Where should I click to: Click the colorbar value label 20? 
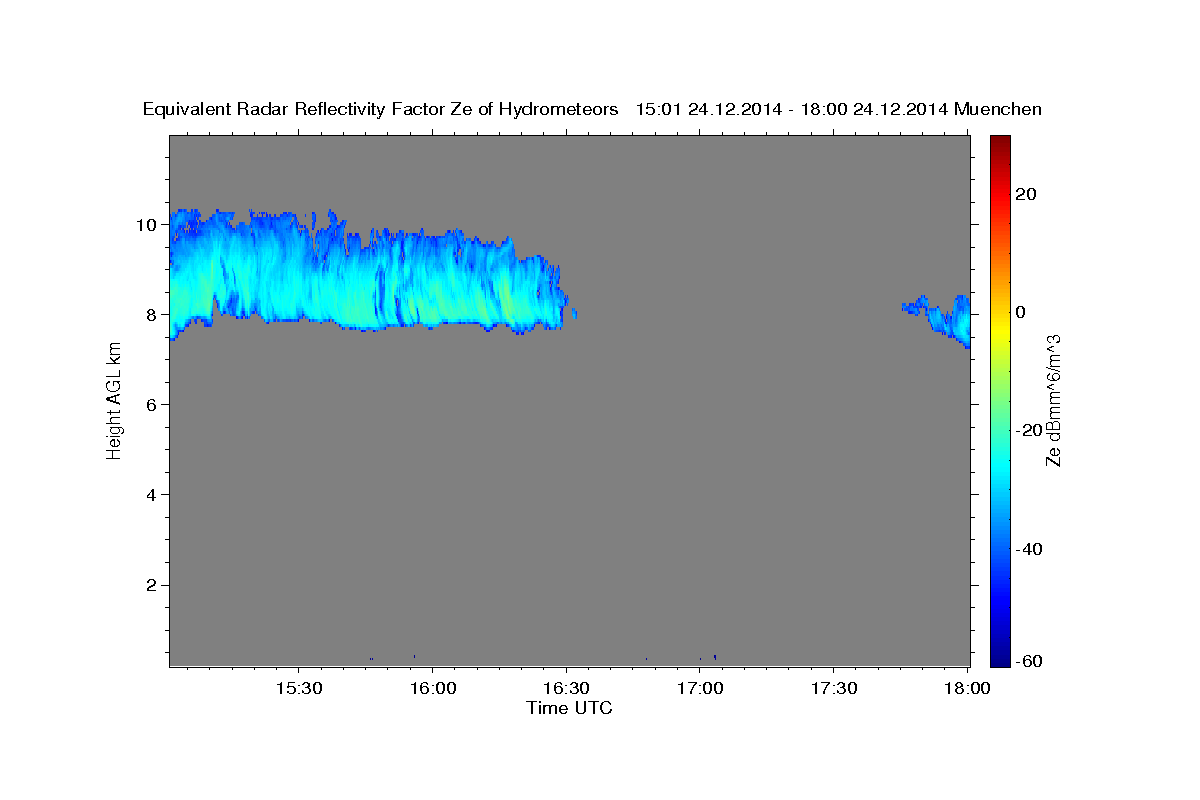[1026, 194]
